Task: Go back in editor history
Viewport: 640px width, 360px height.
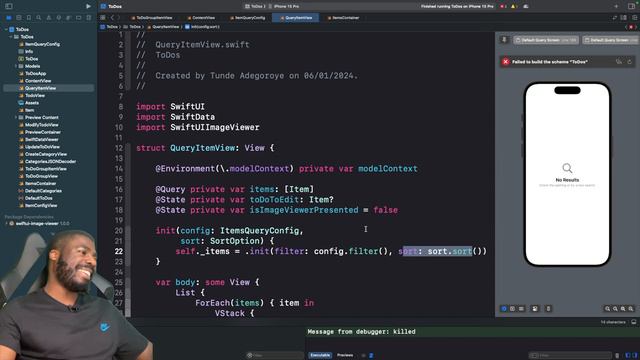Action: (112, 18)
